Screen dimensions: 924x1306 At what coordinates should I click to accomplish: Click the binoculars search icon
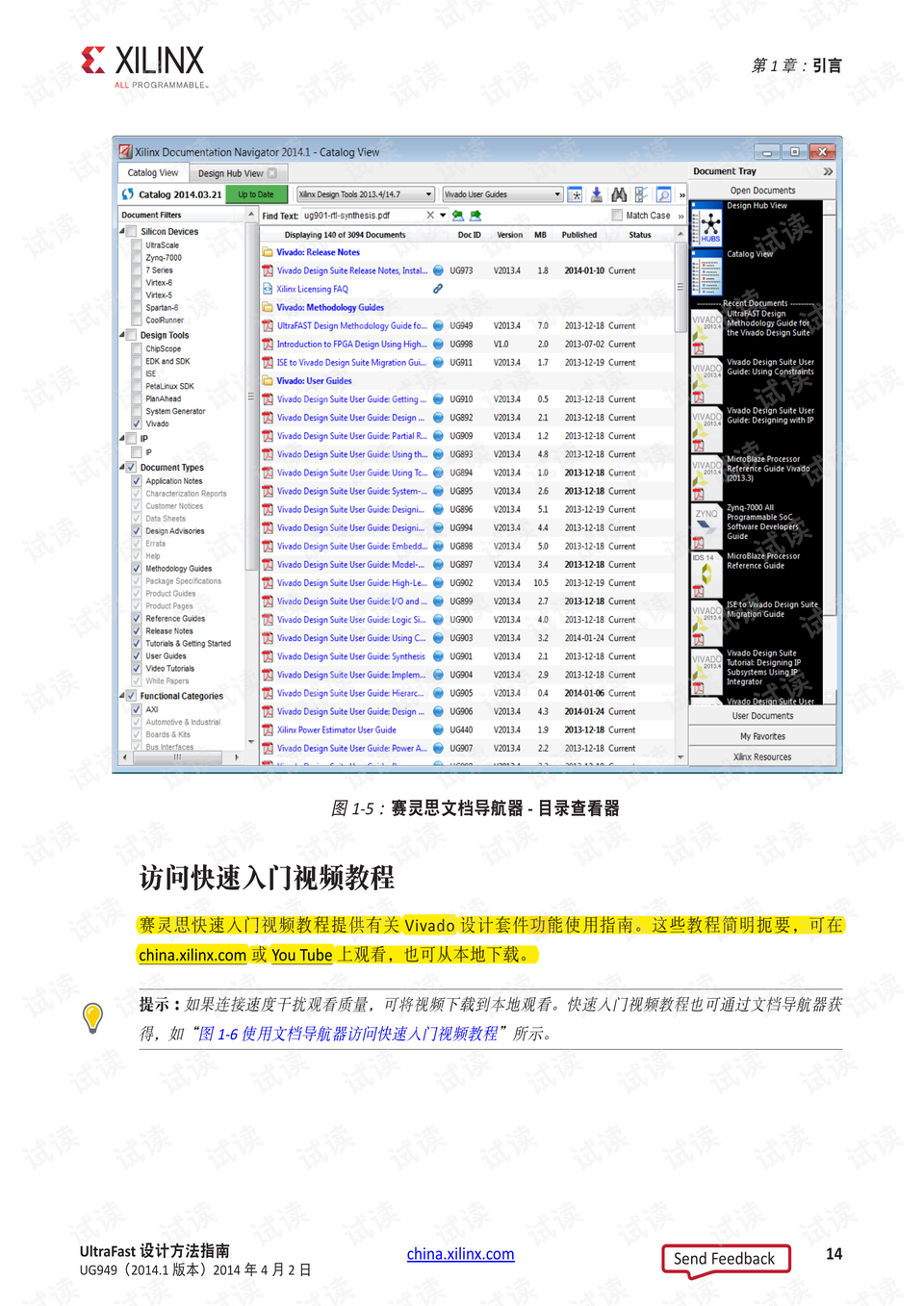coord(619,194)
